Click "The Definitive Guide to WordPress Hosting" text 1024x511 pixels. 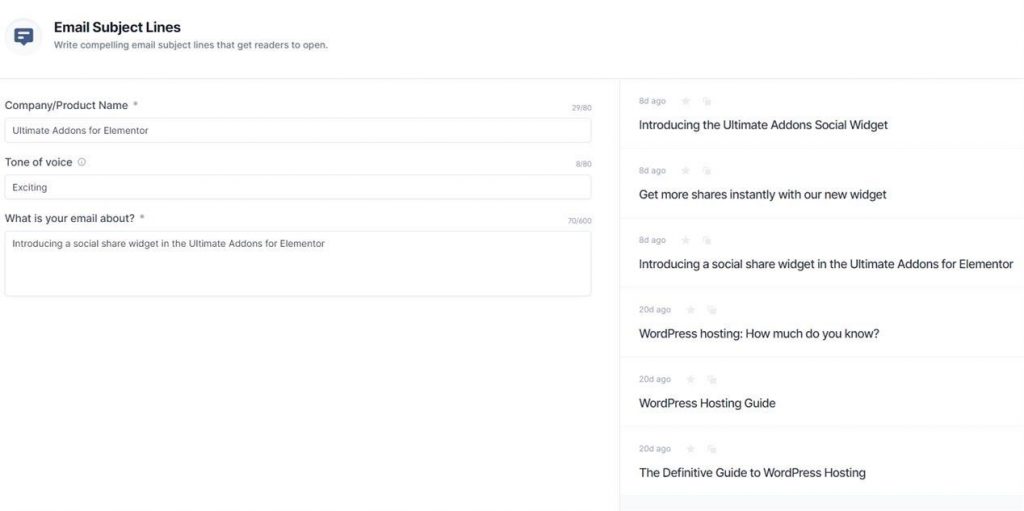pyautogui.click(x=752, y=473)
